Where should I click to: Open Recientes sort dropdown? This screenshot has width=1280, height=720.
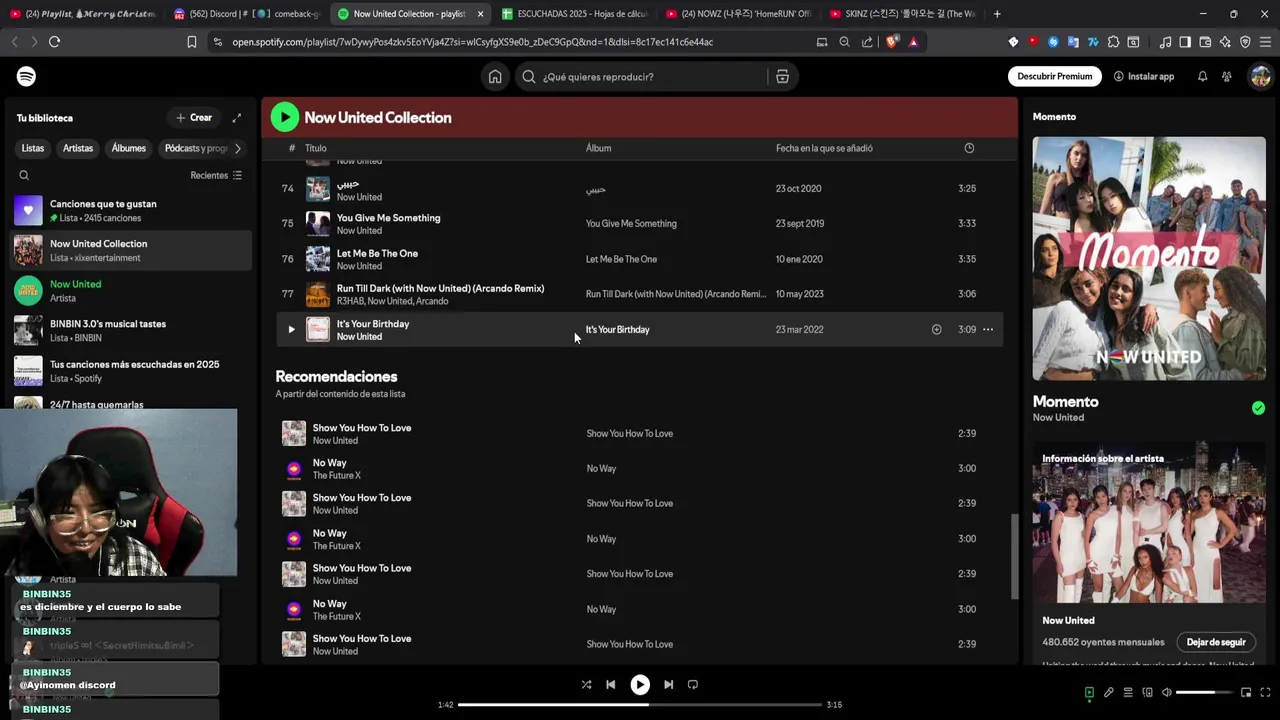point(216,175)
